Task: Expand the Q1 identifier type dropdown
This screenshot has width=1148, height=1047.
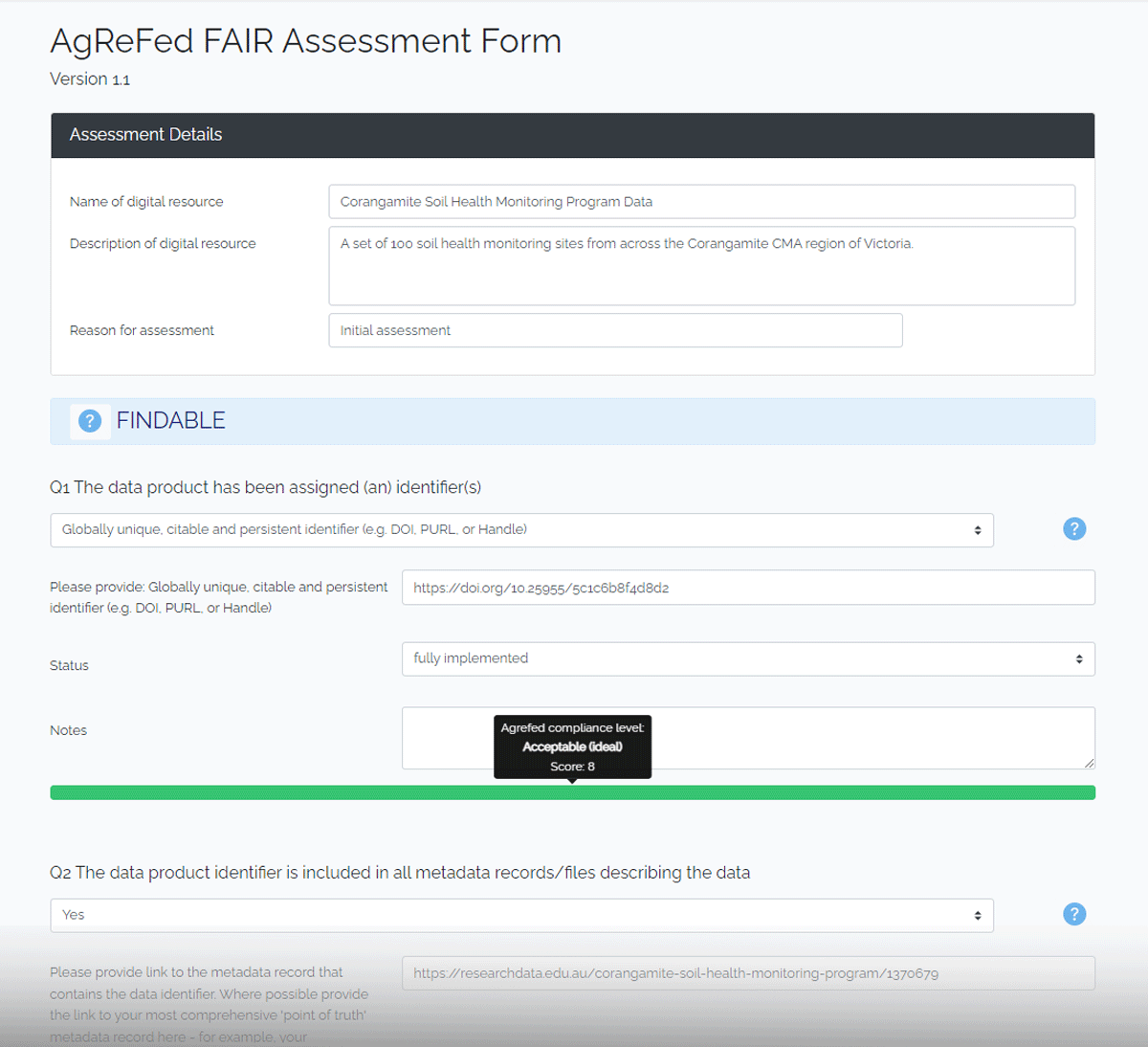Action: tap(521, 530)
